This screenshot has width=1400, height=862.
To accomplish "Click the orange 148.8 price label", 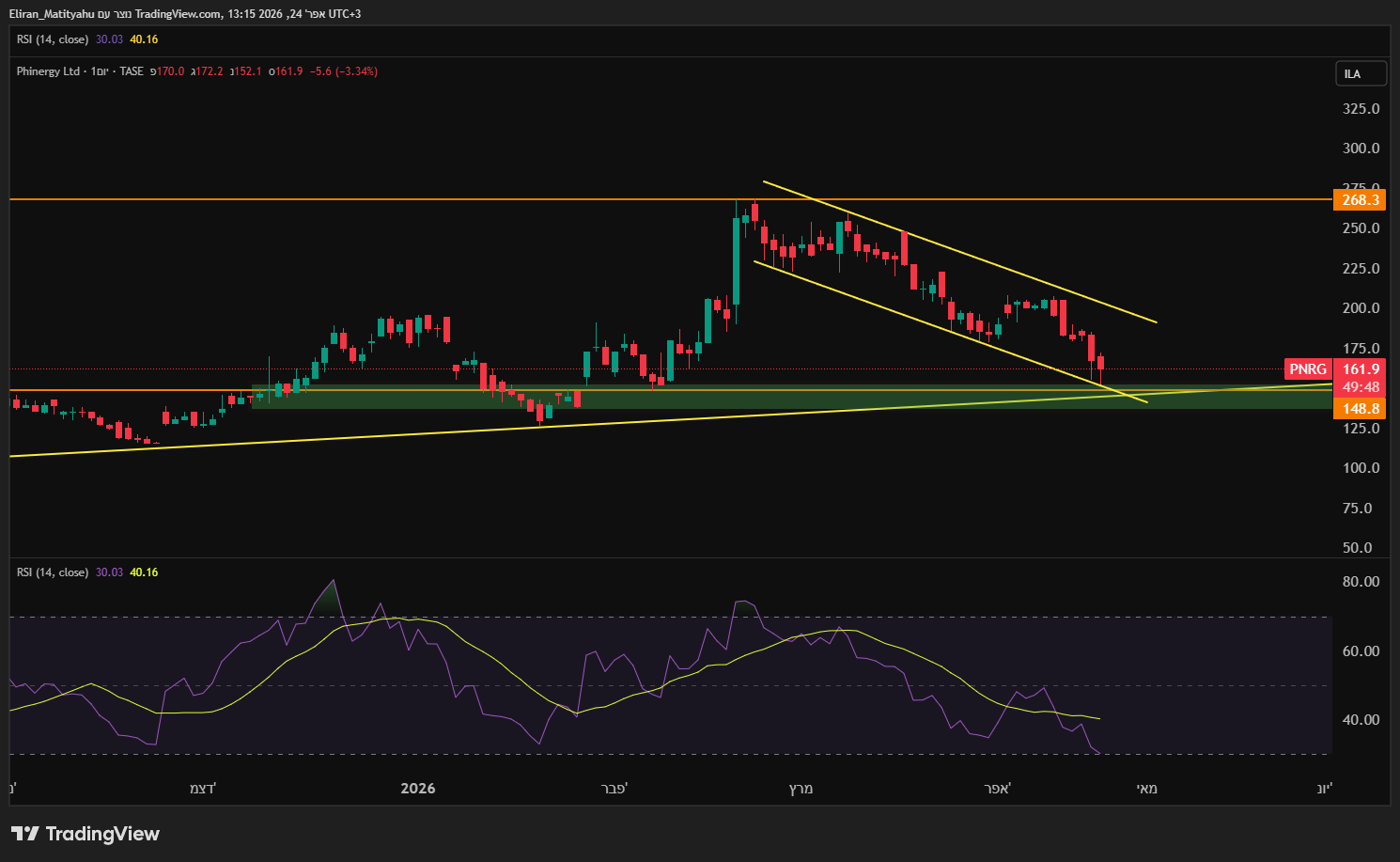I will pyautogui.click(x=1360, y=409).
